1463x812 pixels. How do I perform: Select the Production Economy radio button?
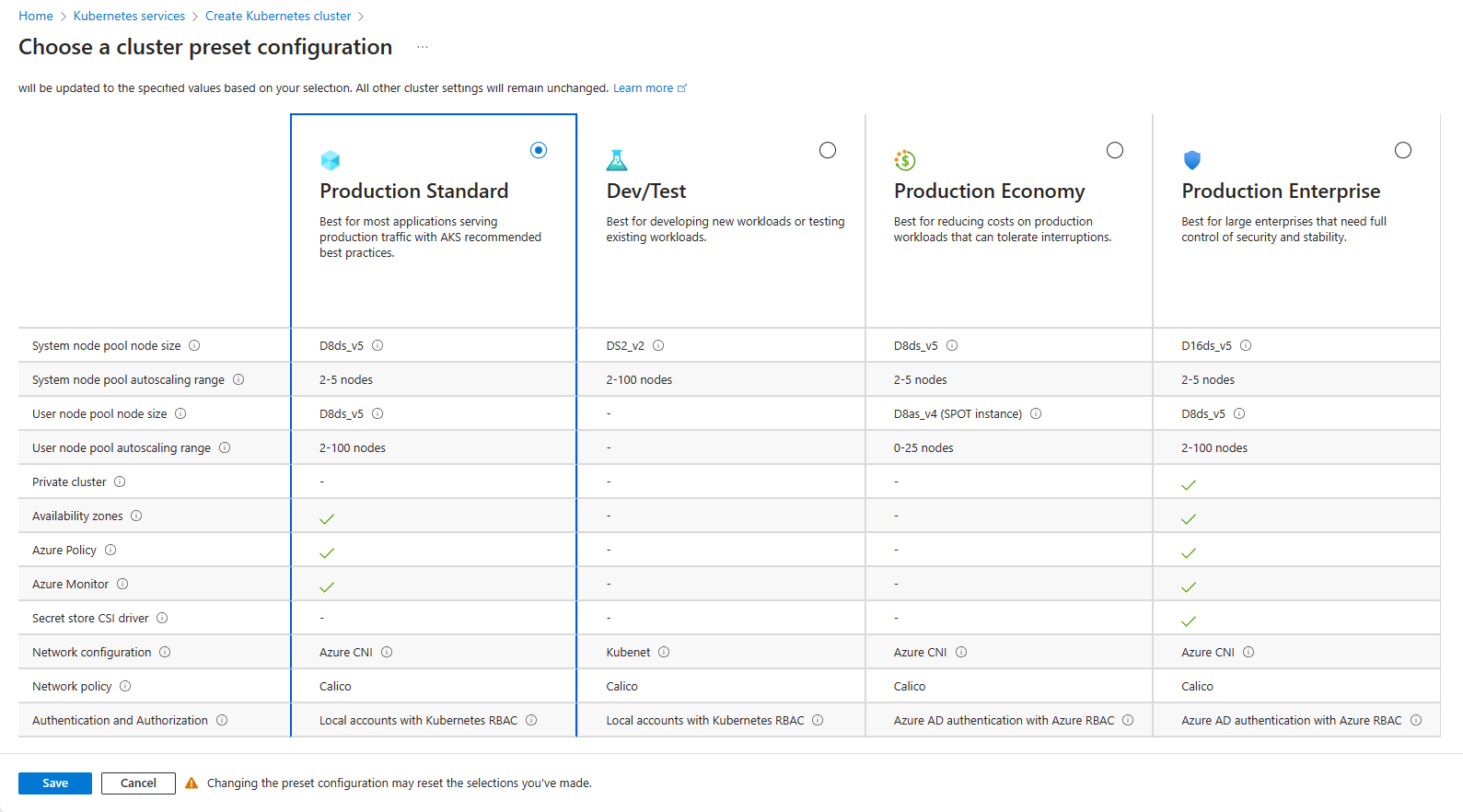coord(1115,150)
